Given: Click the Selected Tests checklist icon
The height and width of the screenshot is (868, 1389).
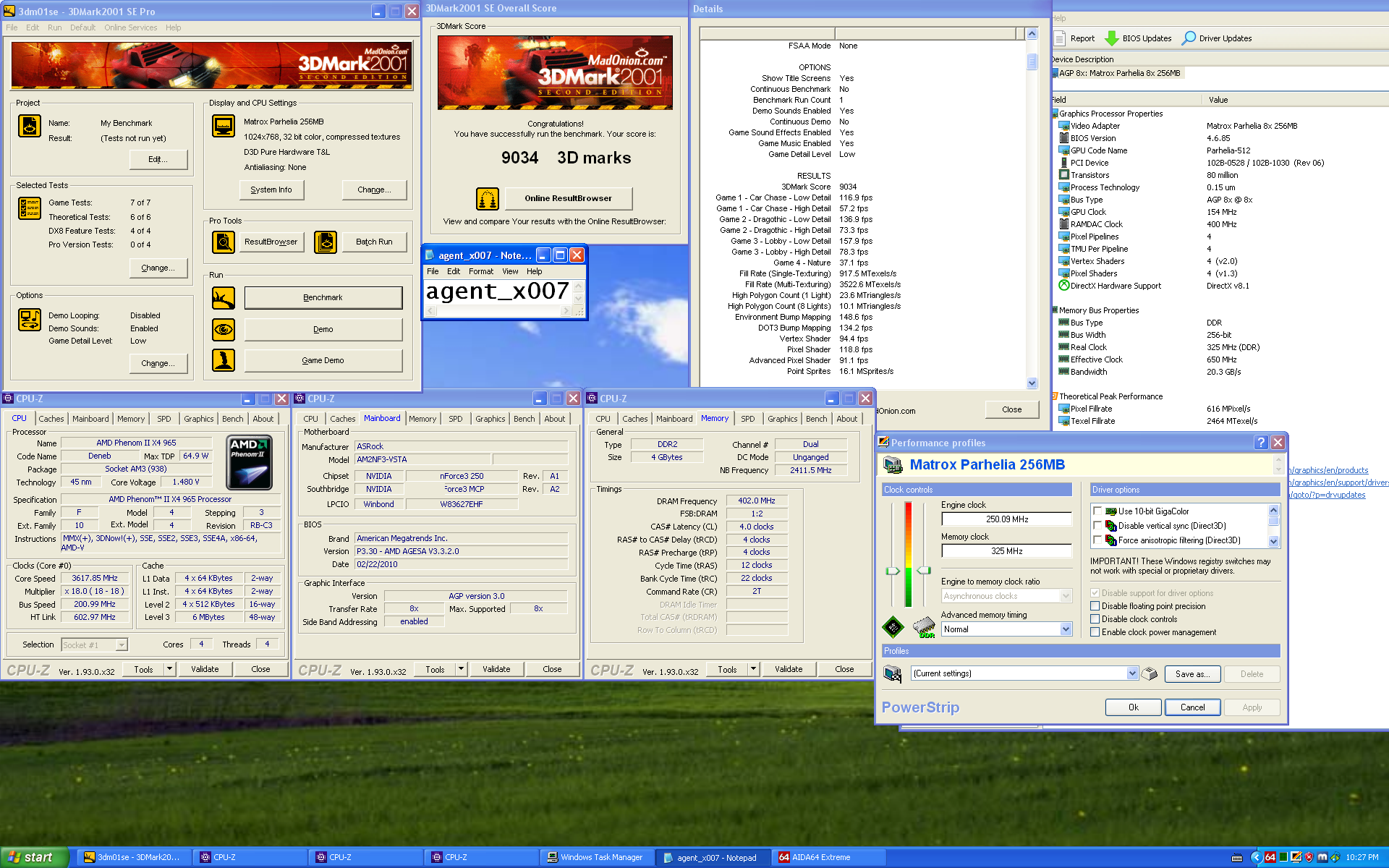Looking at the screenshot, I should (30, 208).
